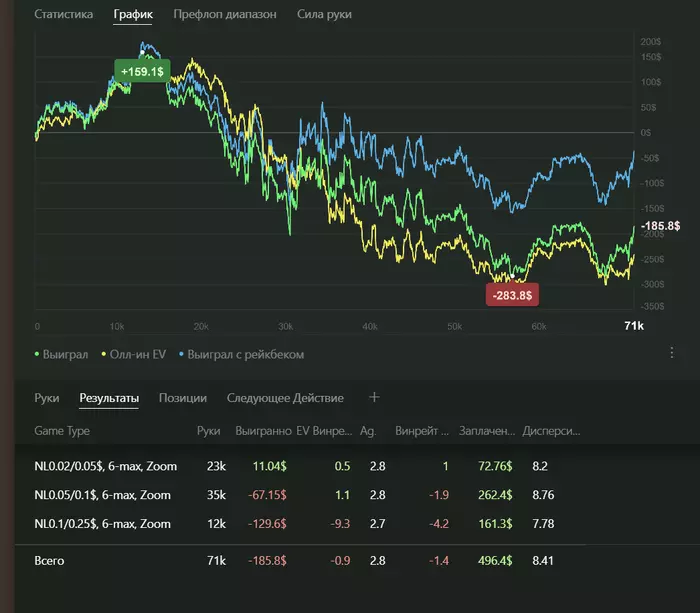Open the three-dot chart options menu
This screenshot has width=700, height=613.
pos(672,353)
